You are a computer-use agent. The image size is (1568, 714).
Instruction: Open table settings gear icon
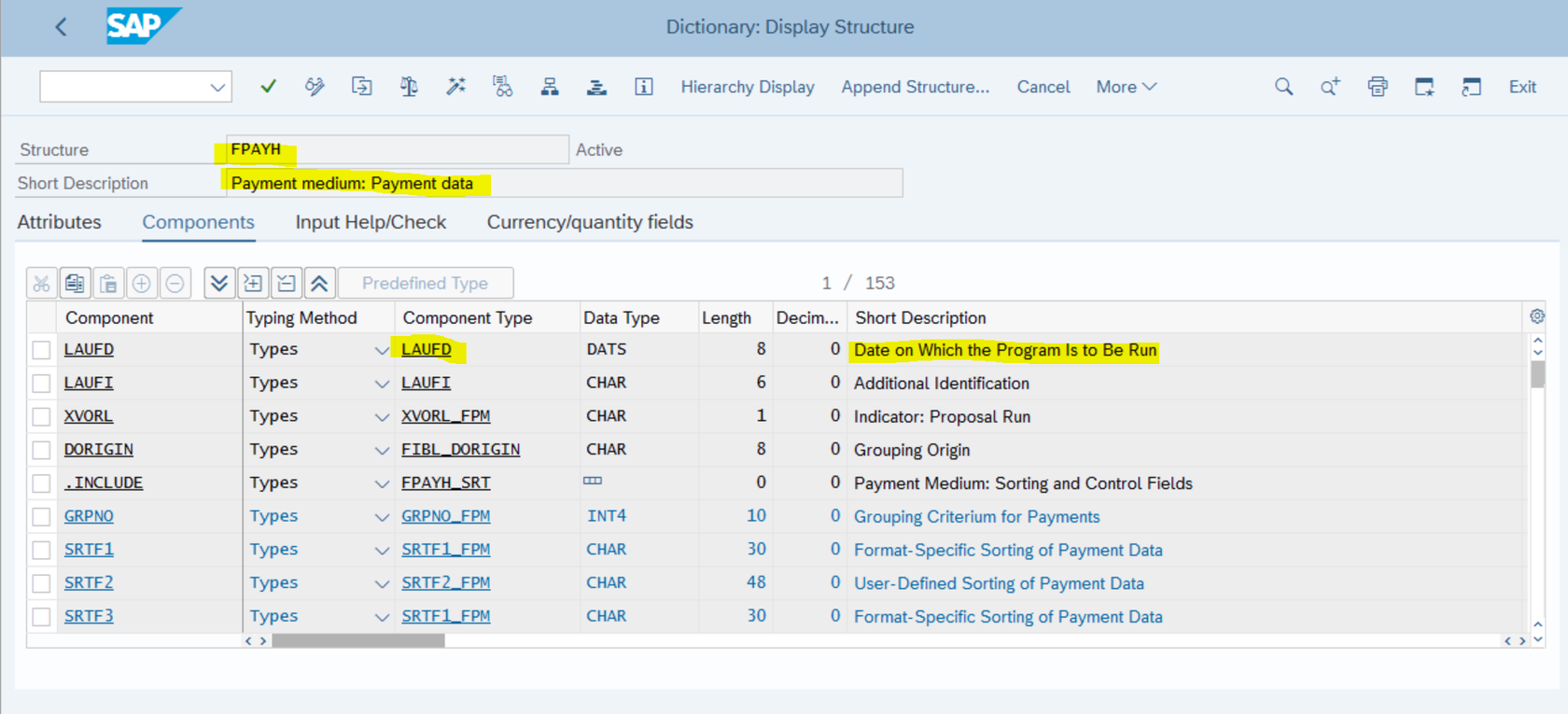(x=1537, y=316)
